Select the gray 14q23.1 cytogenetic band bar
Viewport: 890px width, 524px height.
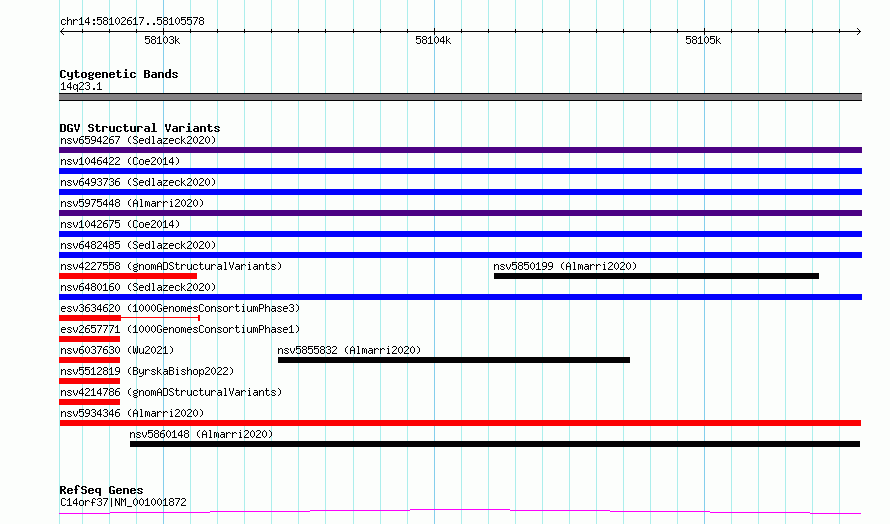(460, 97)
